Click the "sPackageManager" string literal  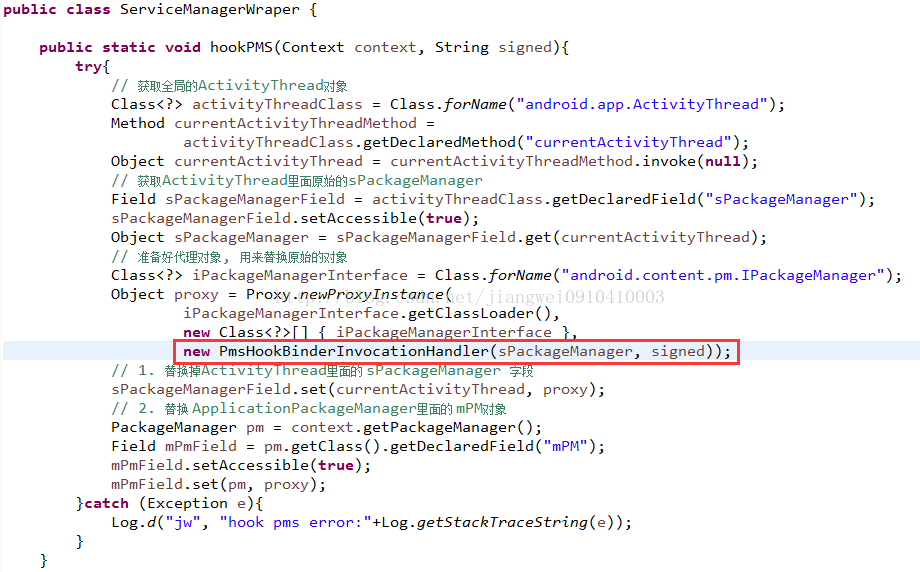pyautogui.click(x=782, y=199)
